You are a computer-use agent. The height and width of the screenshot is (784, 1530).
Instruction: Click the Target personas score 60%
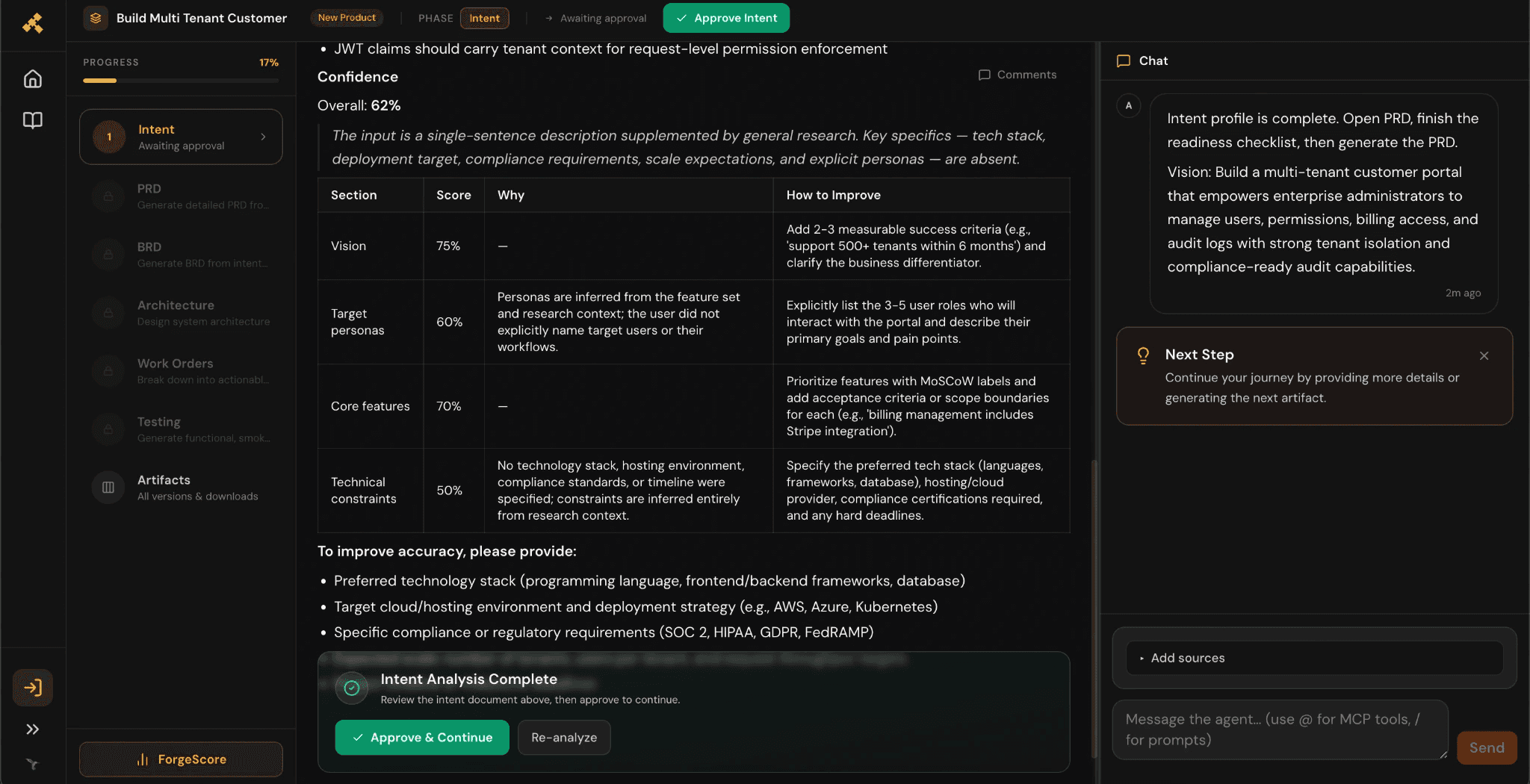(449, 322)
